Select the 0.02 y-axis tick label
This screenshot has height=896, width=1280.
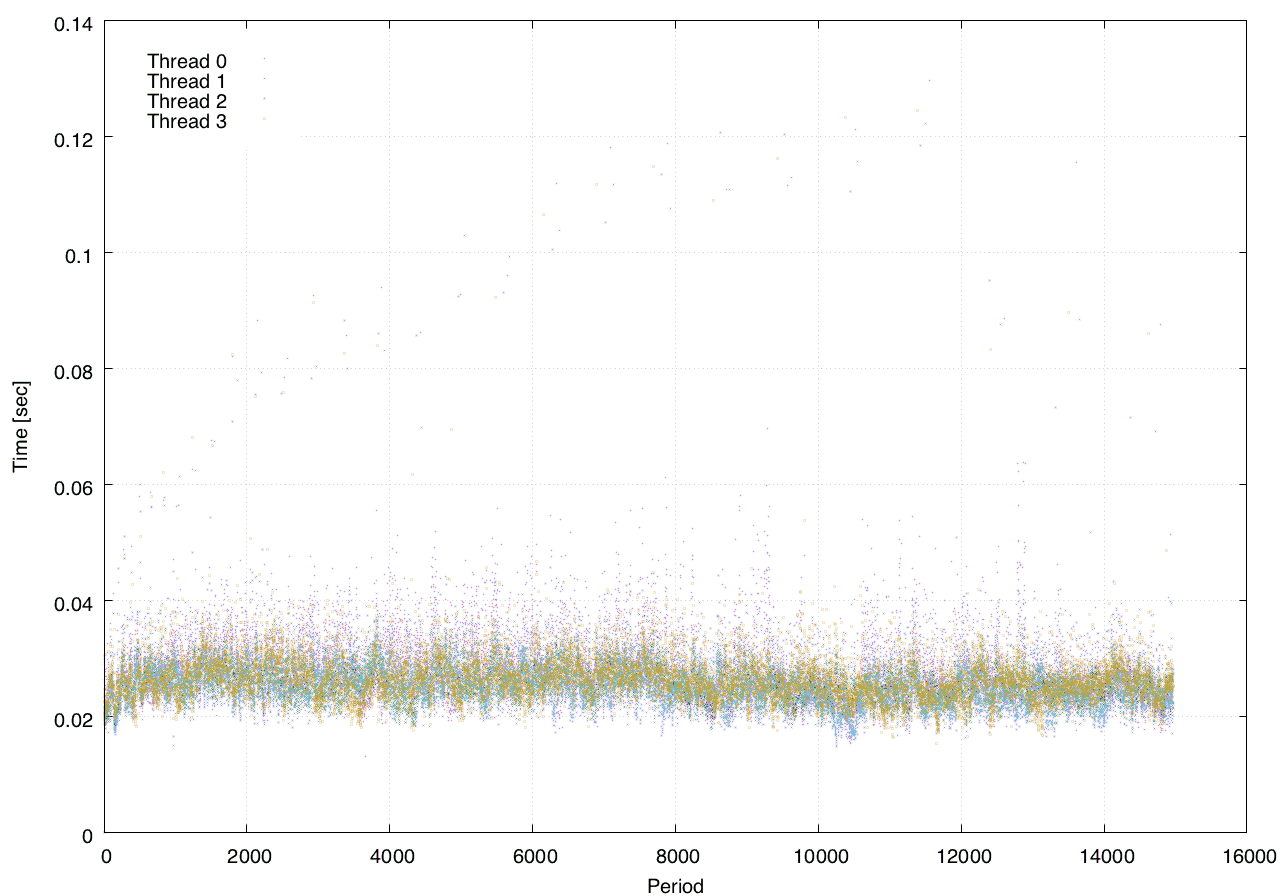[x=72, y=717]
